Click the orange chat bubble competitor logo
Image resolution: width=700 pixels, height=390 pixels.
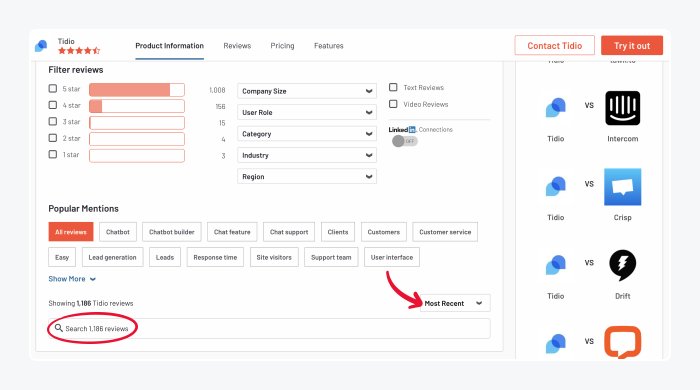point(622,342)
